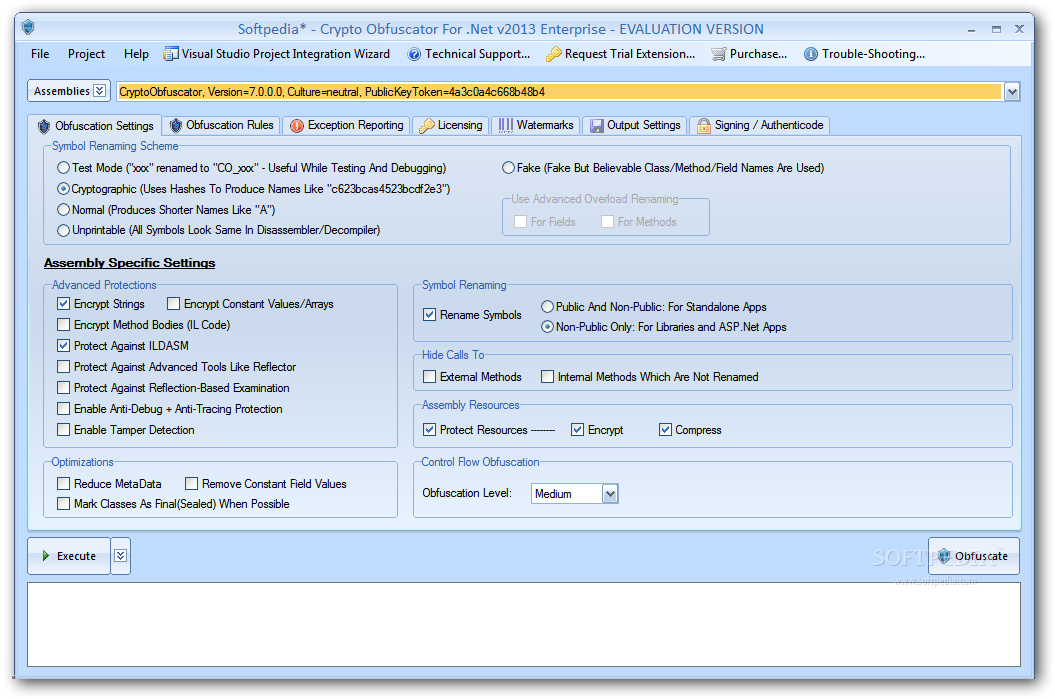Click the shield icon on the Obfuscate button
1055x699 pixels.
944,556
